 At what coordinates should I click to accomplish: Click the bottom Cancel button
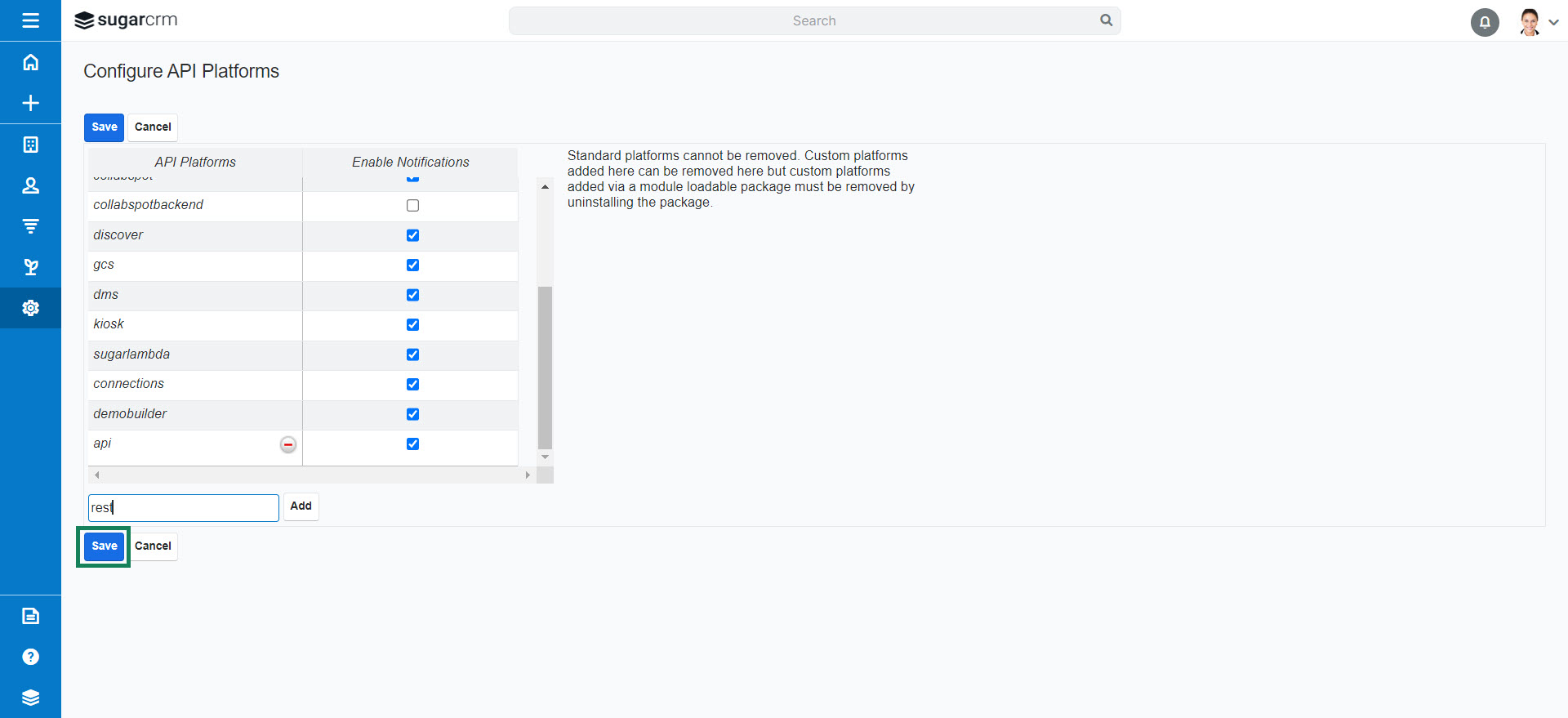tap(153, 546)
